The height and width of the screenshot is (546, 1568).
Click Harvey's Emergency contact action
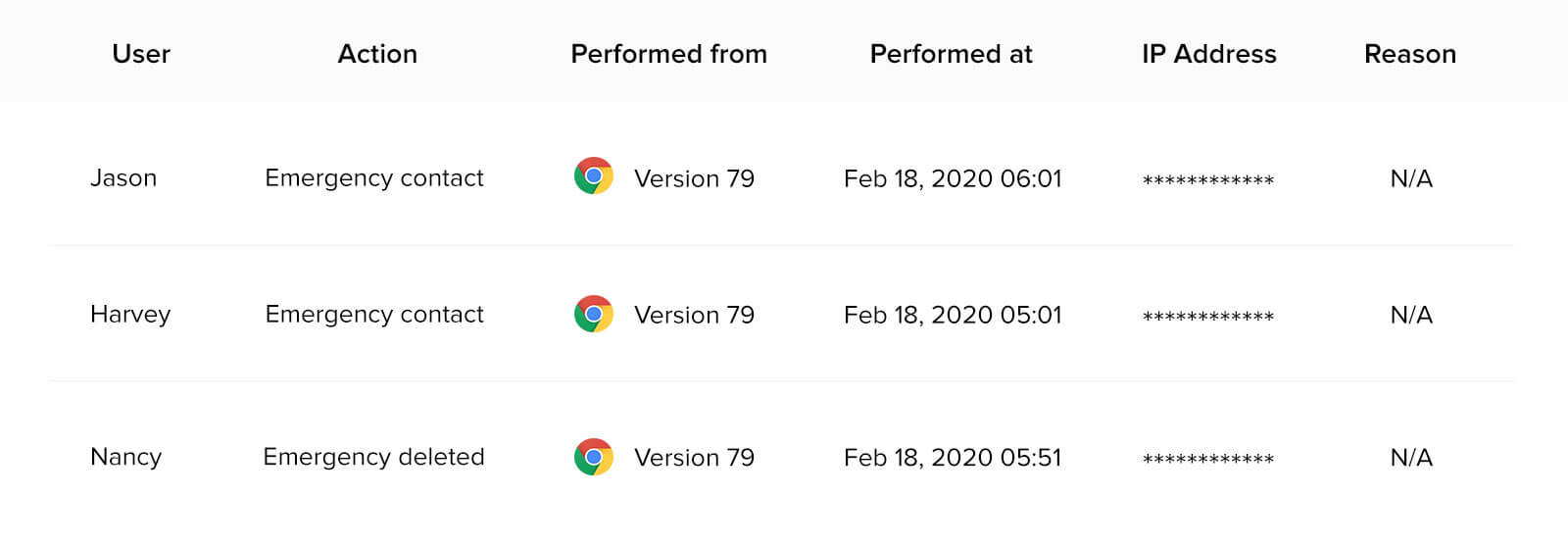coord(374,315)
